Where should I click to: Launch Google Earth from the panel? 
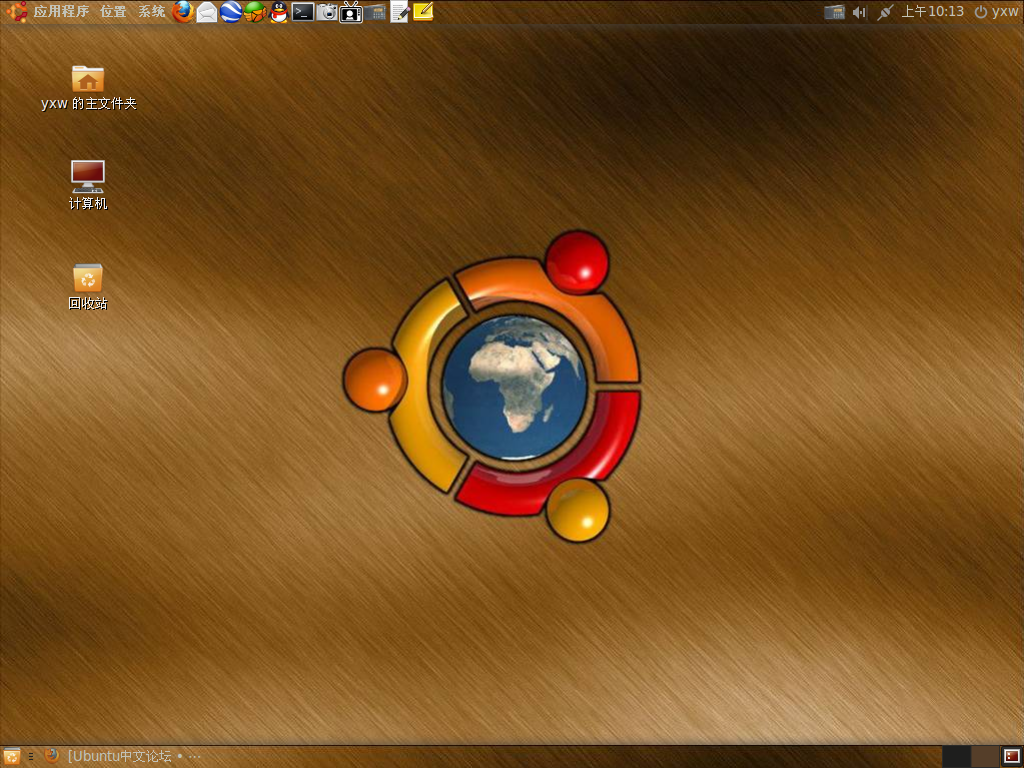point(231,12)
